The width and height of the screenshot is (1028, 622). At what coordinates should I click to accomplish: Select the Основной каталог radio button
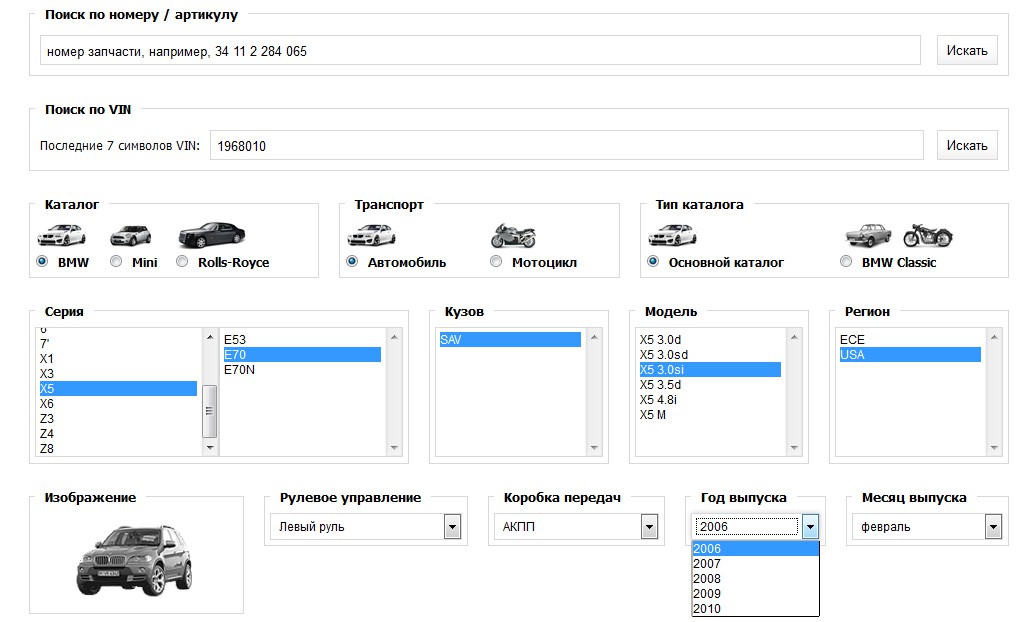point(653,262)
